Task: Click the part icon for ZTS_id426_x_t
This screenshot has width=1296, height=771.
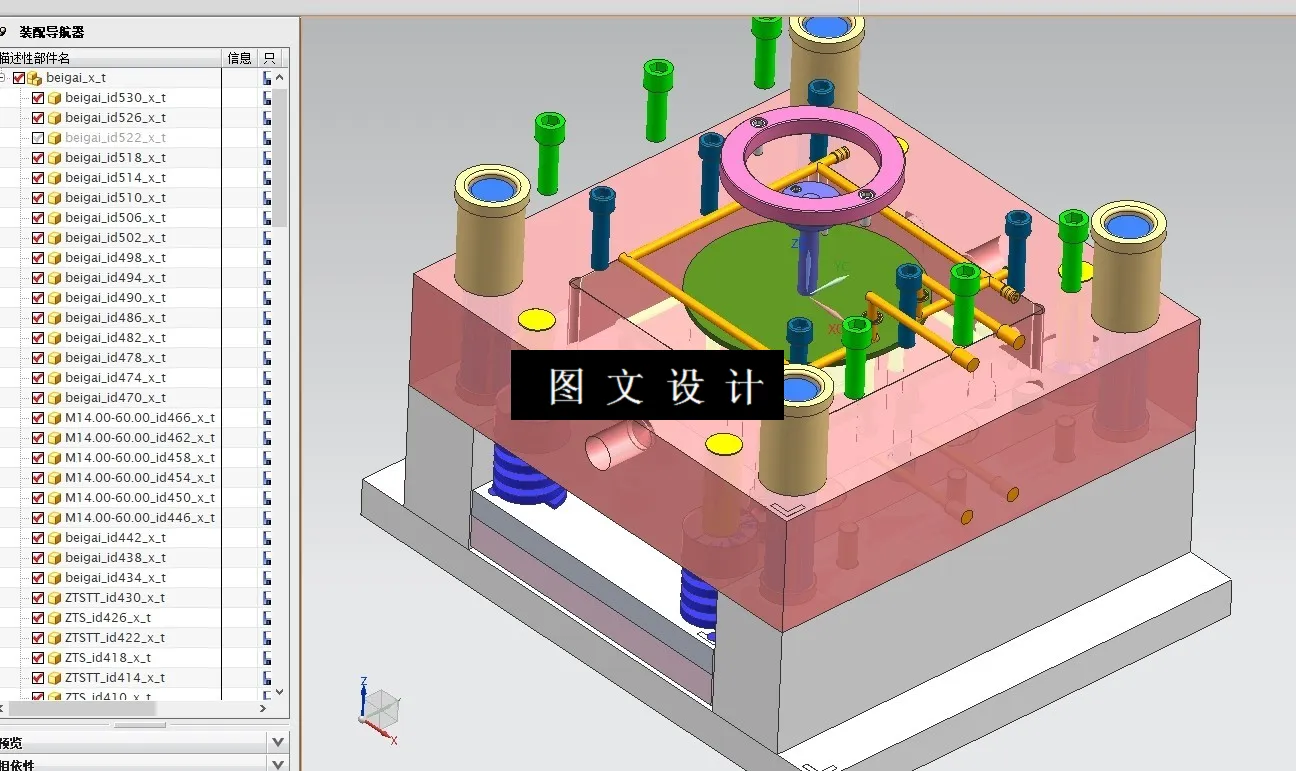Action: tap(55, 617)
